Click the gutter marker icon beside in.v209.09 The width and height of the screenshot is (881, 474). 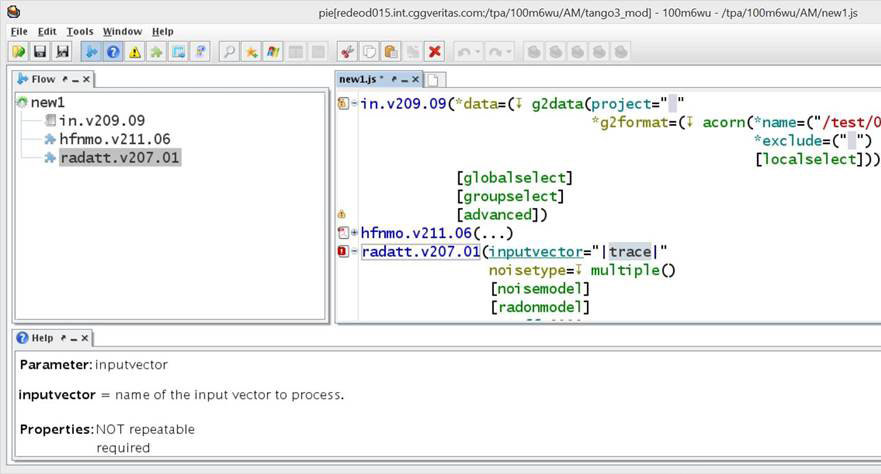point(343,103)
